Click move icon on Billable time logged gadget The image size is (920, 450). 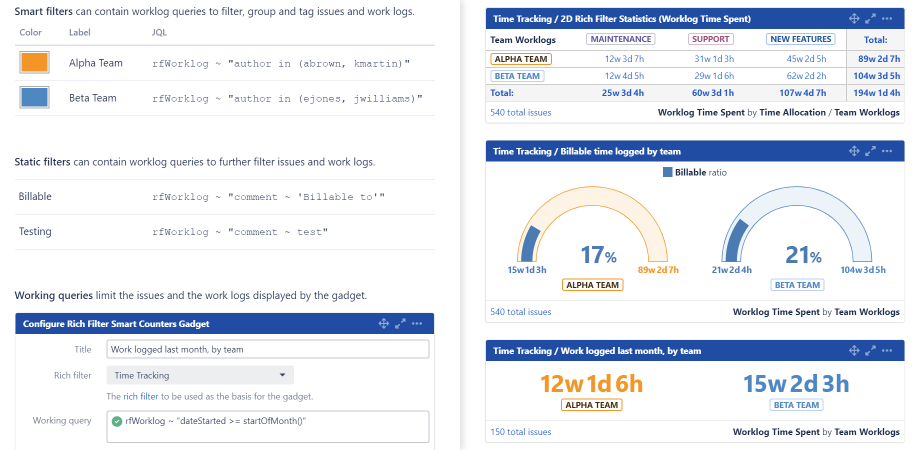click(854, 151)
